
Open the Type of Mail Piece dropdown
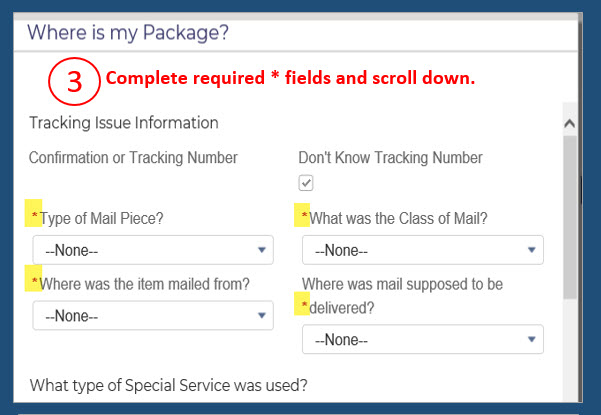point(153,250)
